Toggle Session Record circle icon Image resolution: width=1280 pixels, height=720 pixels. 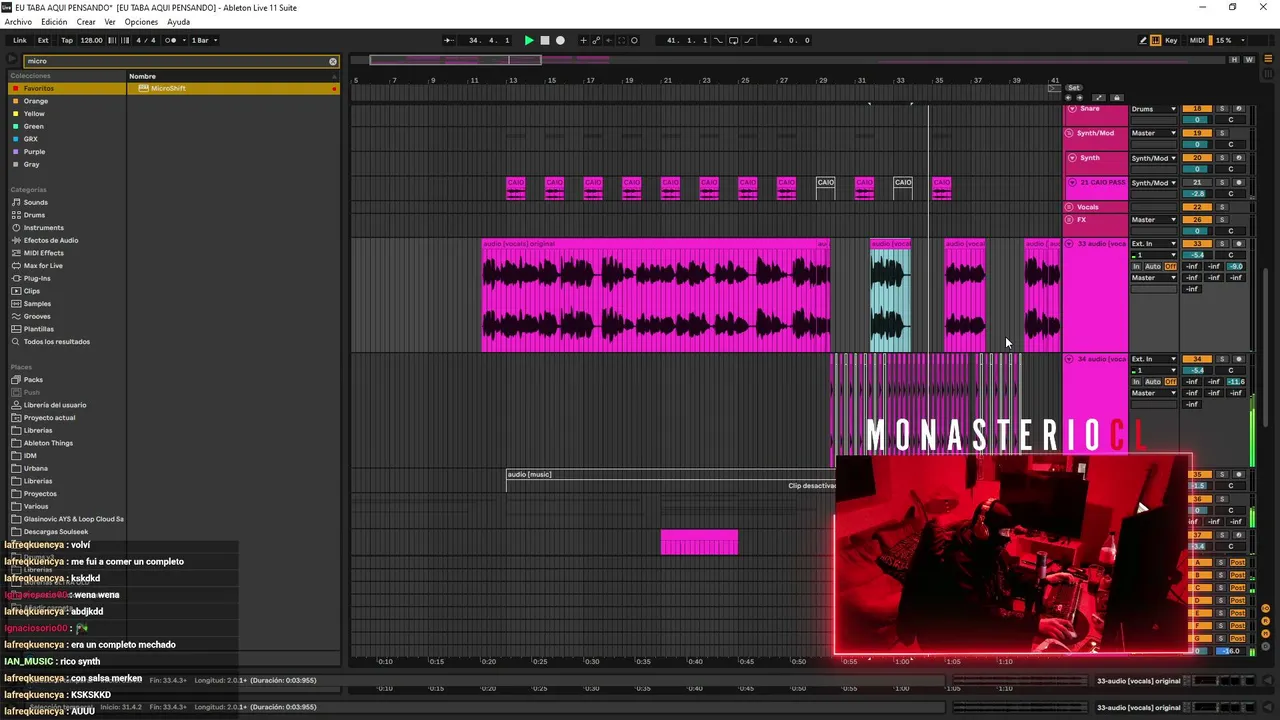(x=634, y=40)
